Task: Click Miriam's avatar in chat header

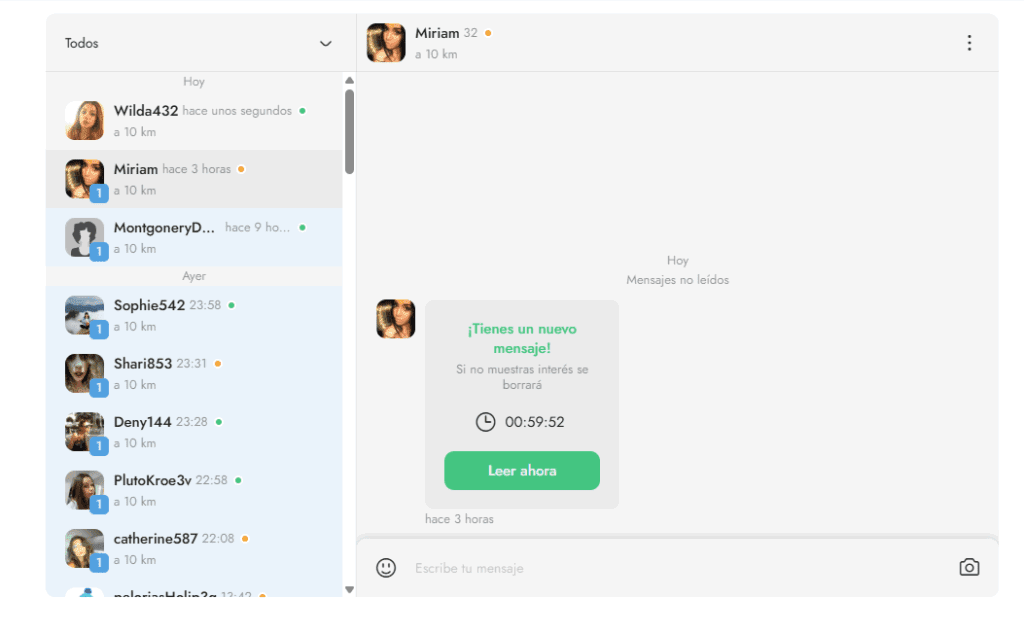Action: (386, 42)
